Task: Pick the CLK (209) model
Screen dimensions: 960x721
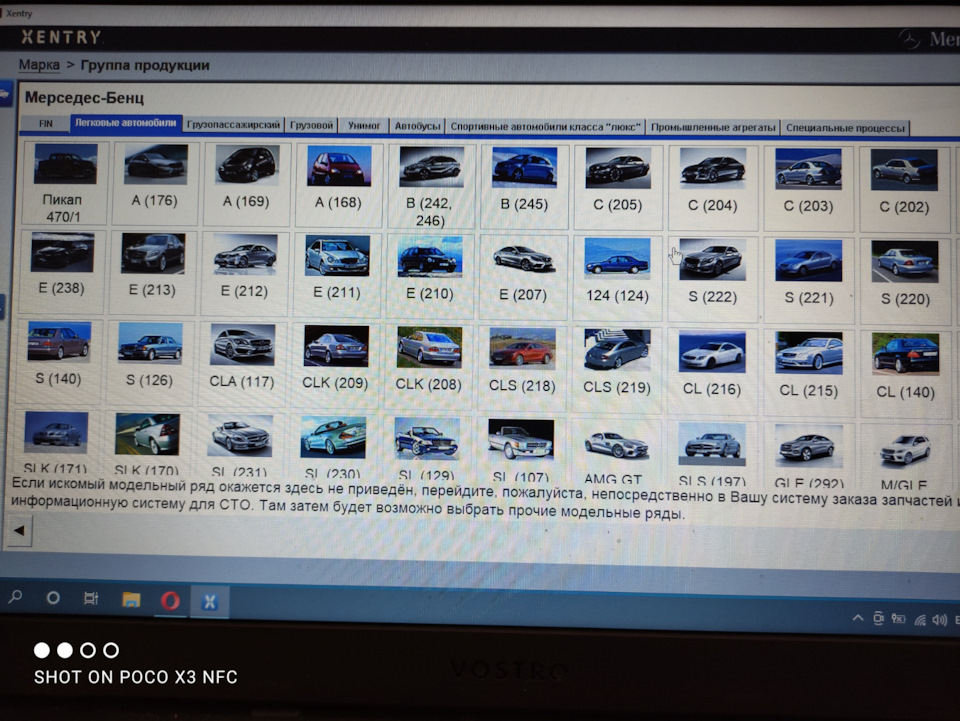Action: [336, 365]
